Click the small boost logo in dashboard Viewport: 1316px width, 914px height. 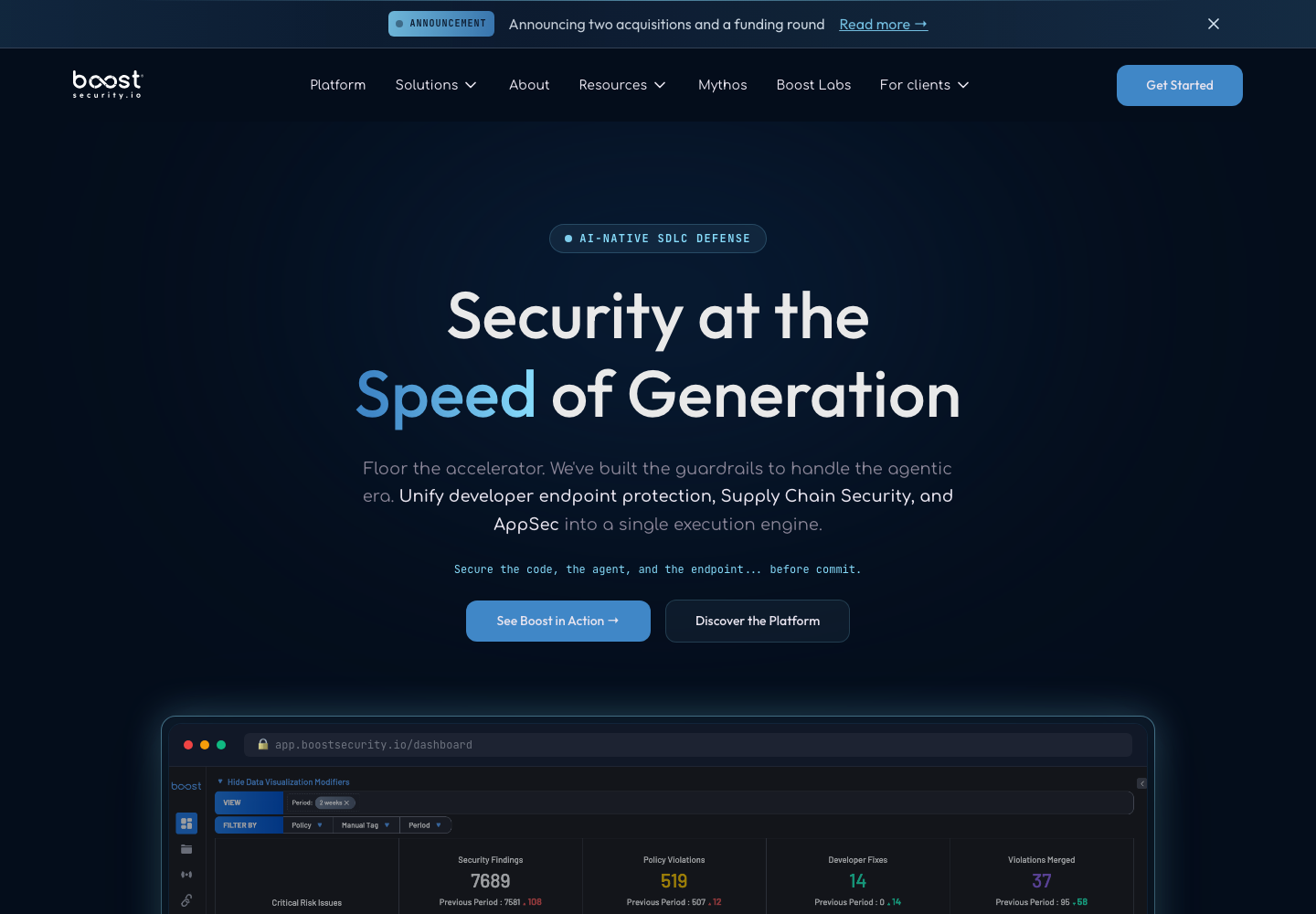[186, 786]
